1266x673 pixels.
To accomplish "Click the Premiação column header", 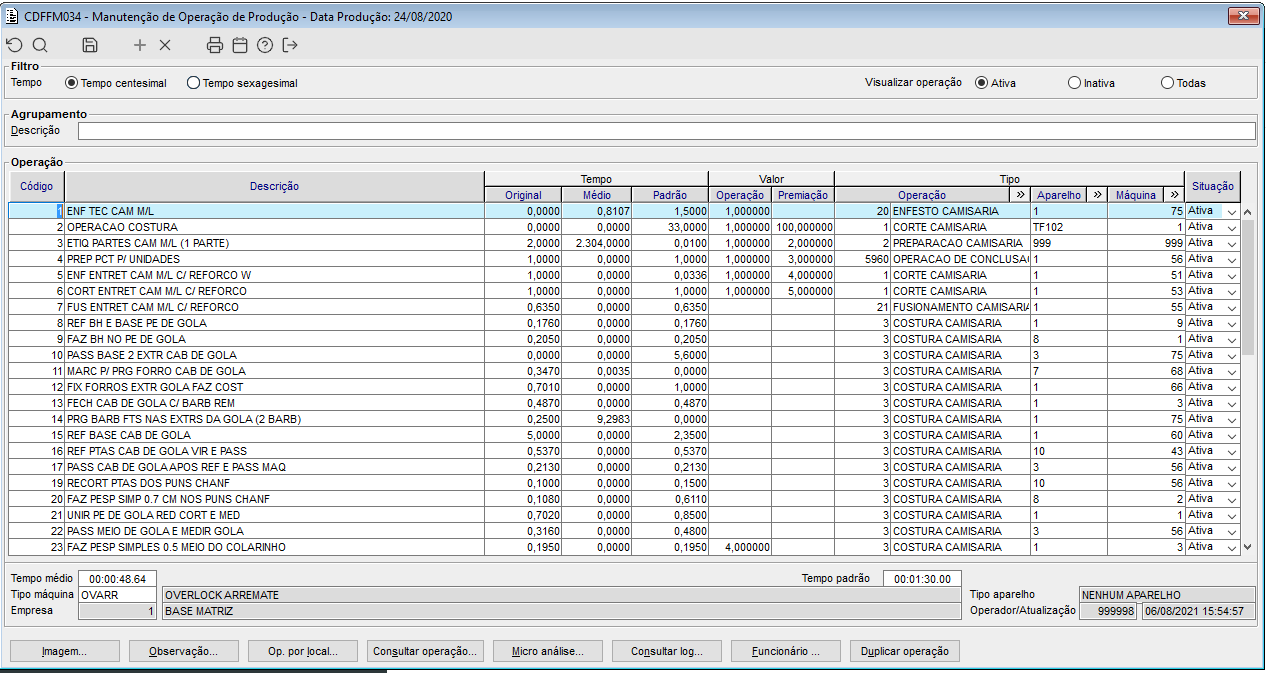I will [802, 195].
